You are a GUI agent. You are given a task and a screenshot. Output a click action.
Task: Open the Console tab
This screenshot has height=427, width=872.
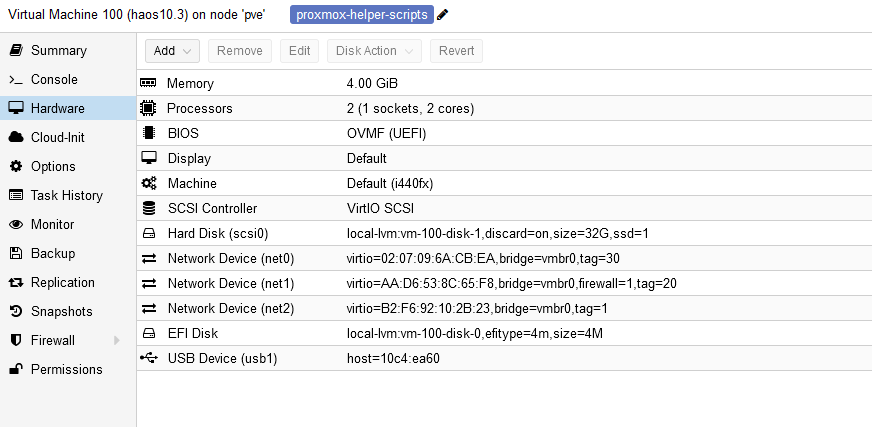54,80
